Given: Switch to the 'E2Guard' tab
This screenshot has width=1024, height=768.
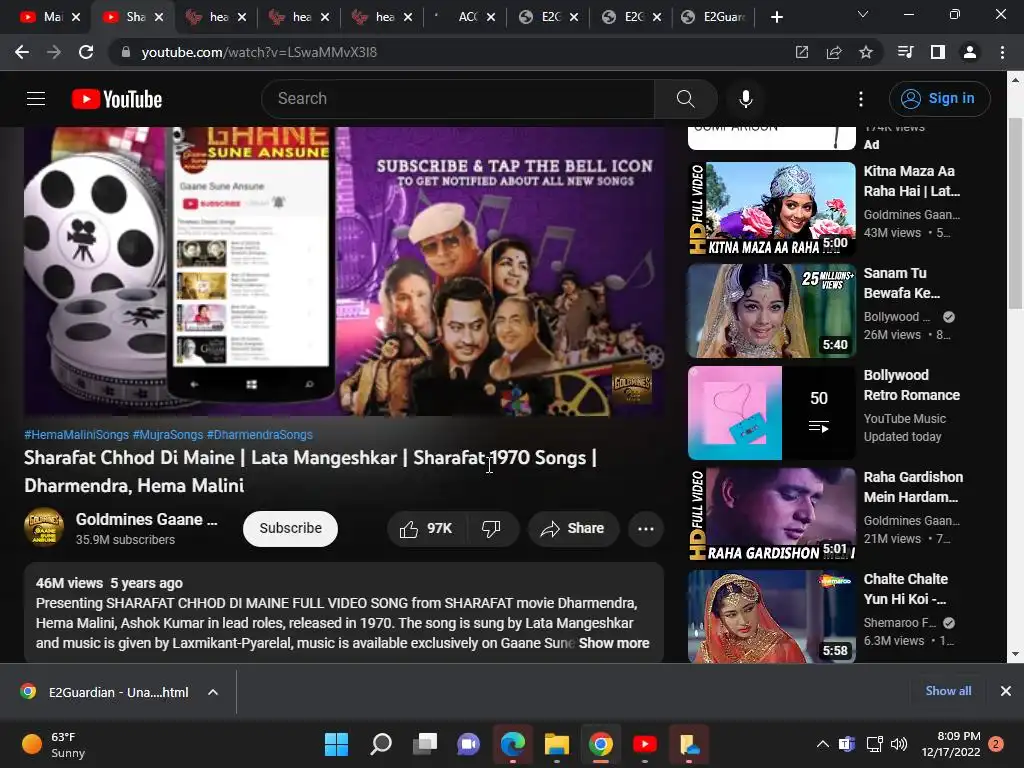Looking at the screenshot, I should pyautogui.click(x=715, y=17).
